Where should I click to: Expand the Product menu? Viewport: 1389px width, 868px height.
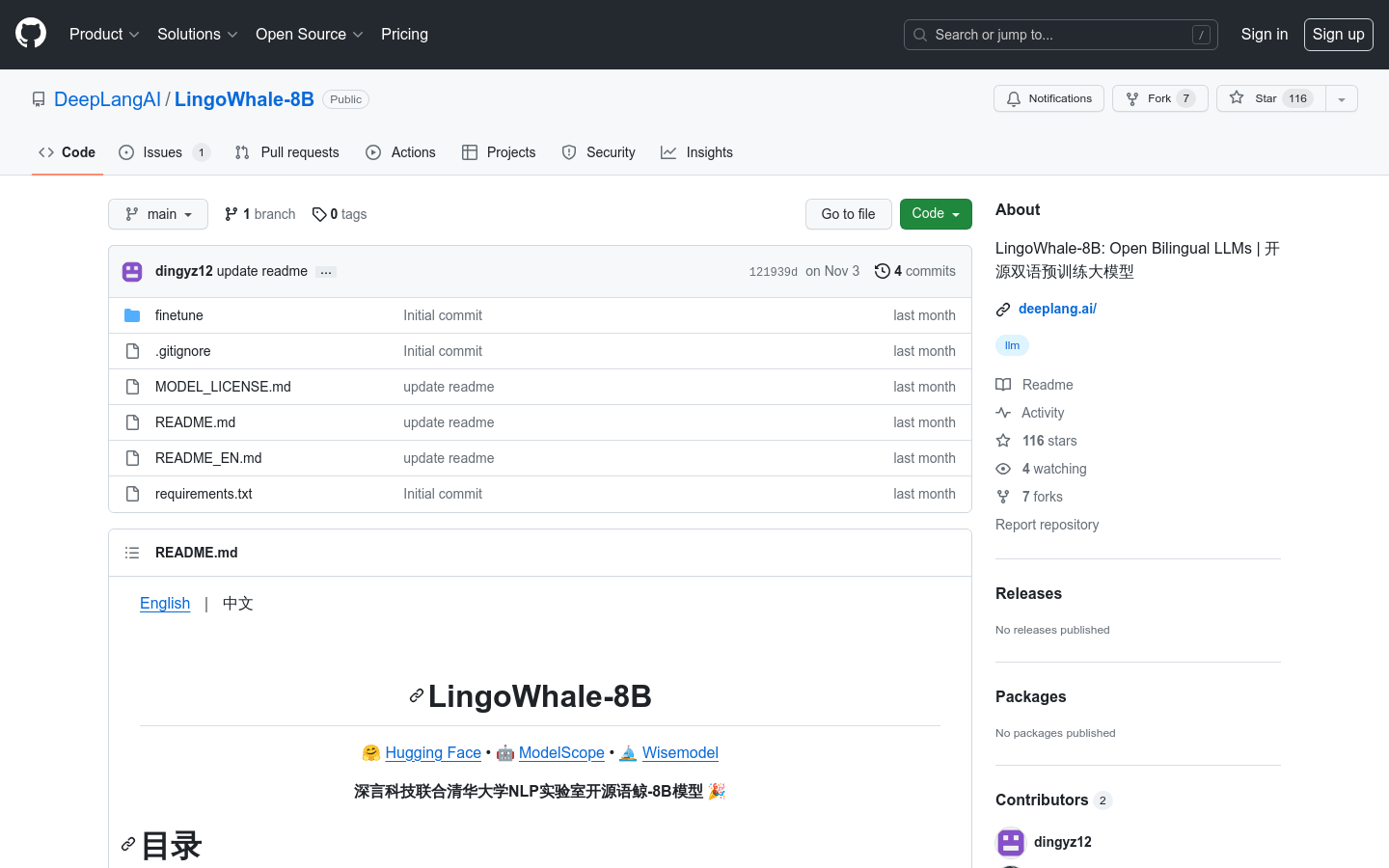point(104,34)
